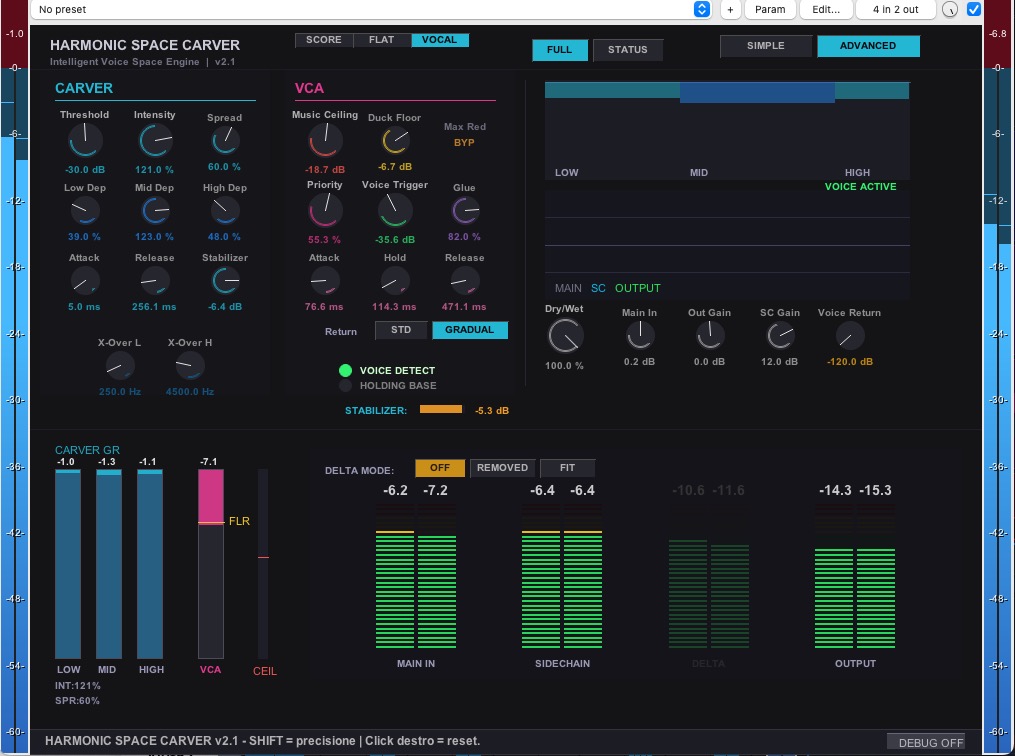Click the round icon beside 4 in 2 out
The image size is (1015, 756).
point(950,10)
